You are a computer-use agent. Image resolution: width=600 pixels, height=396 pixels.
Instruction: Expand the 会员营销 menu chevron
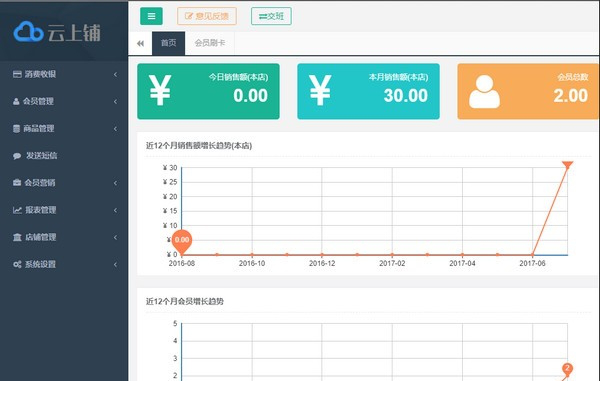point(116,183)
